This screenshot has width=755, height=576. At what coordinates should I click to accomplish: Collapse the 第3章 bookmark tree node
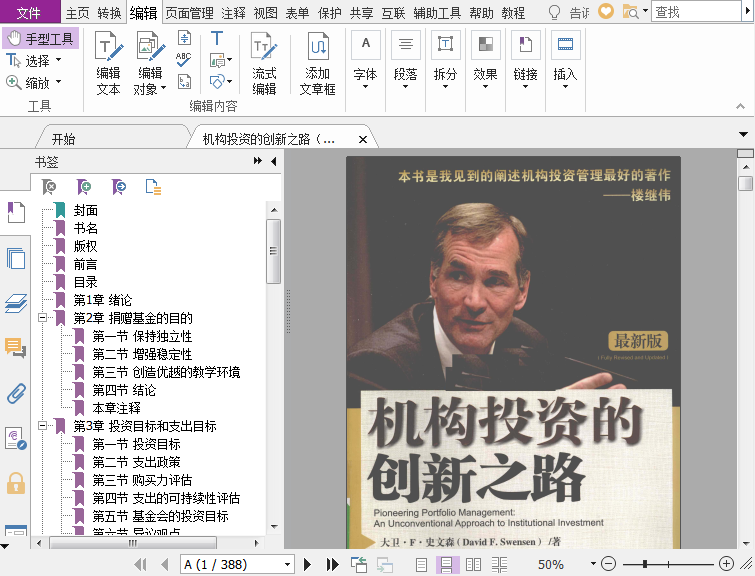click(x=42, y=426)
